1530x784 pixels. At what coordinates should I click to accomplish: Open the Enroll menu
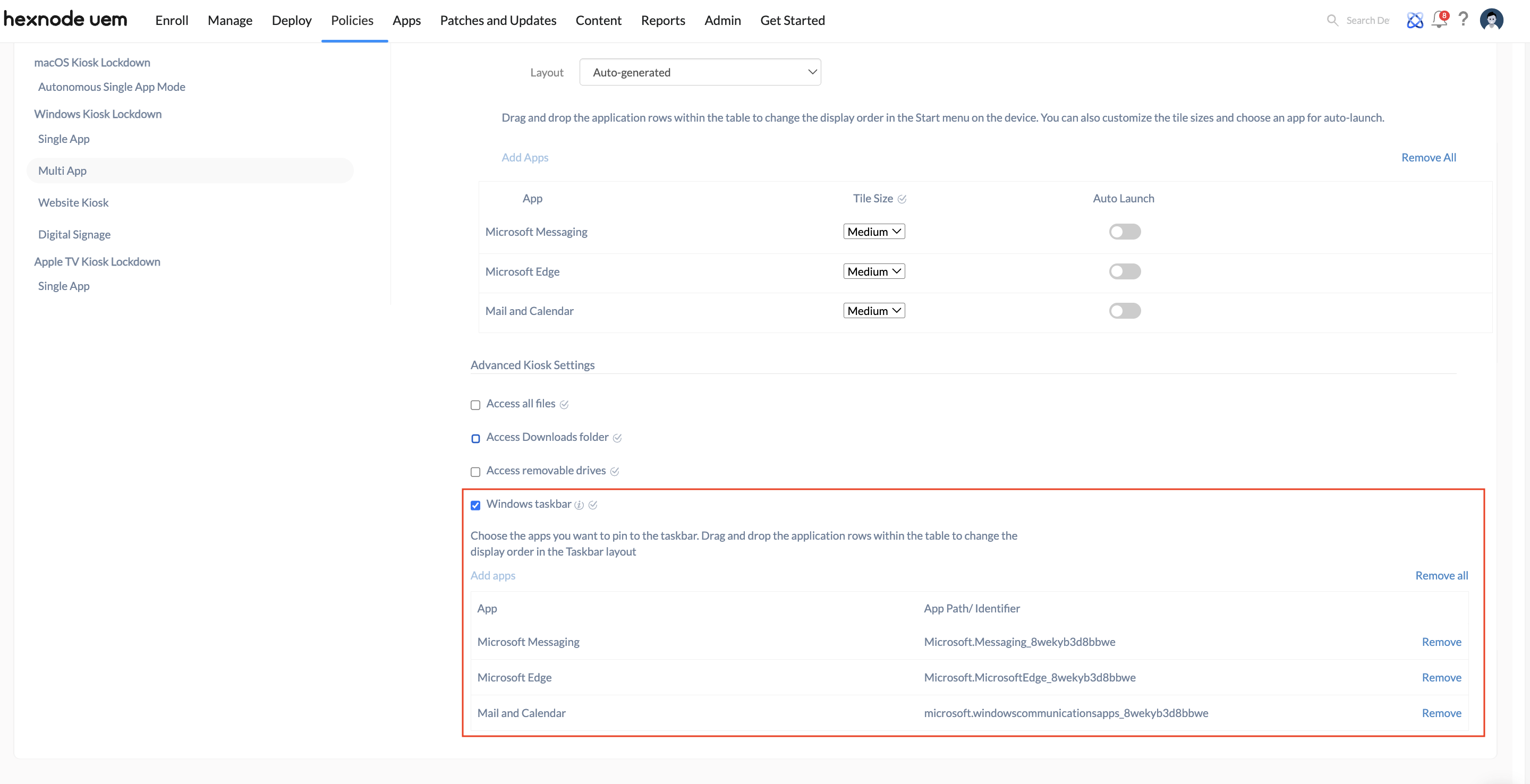(x=172, y=20)
